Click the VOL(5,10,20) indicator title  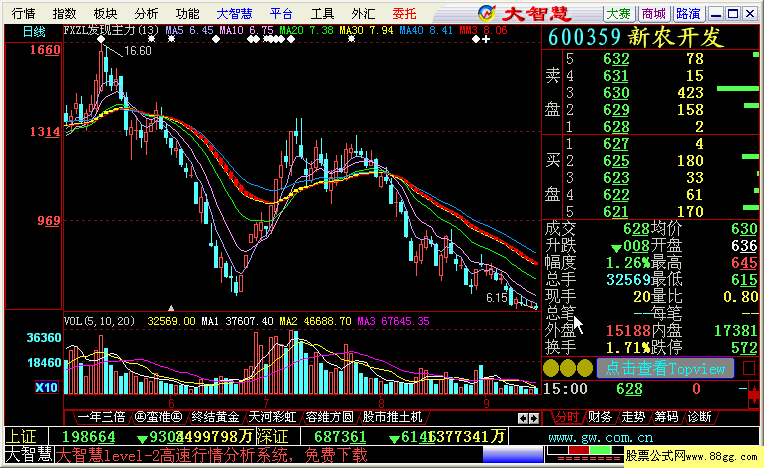pos(99,321)
